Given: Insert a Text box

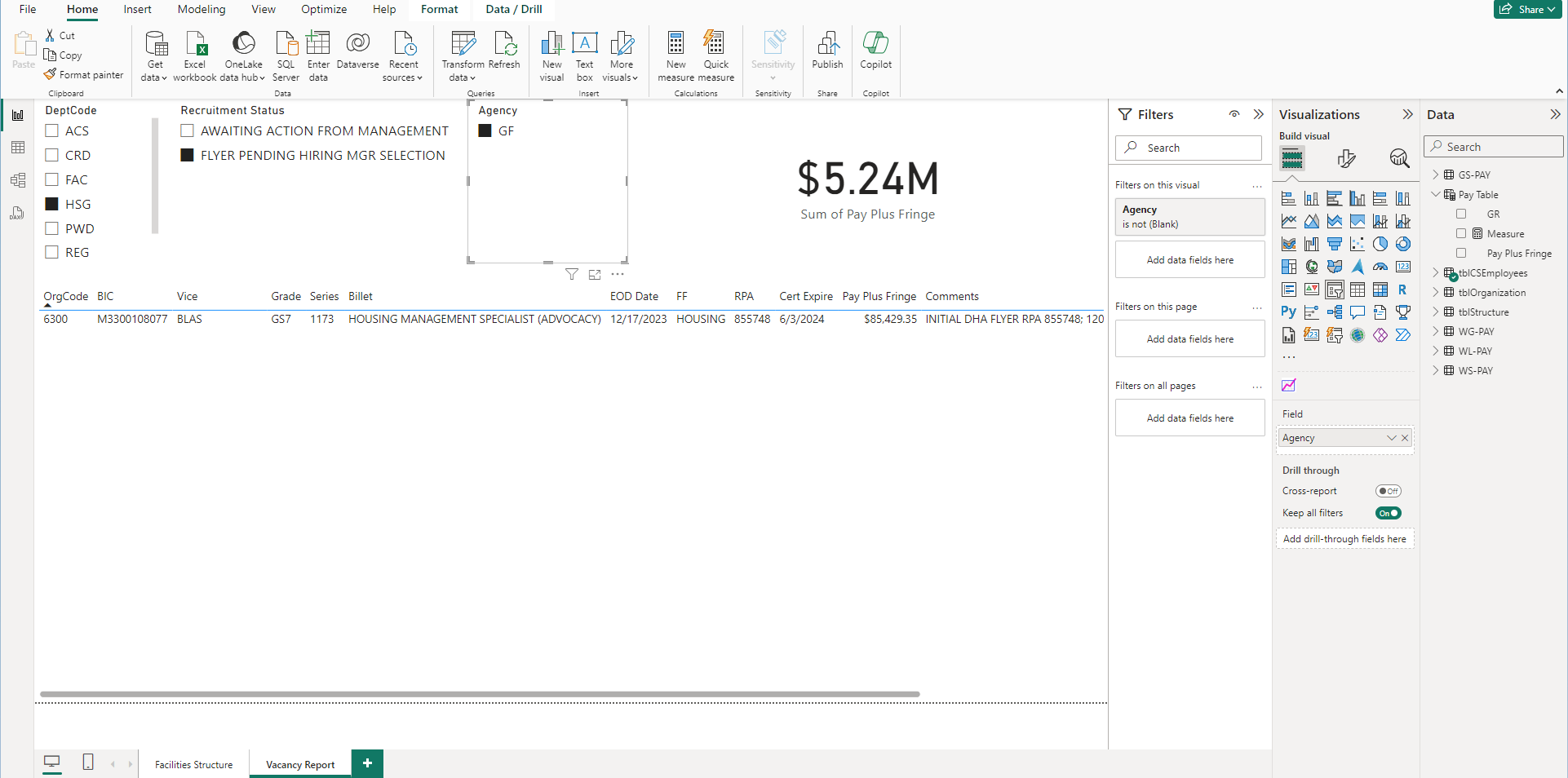Looking at the screenshot, I should 584,55.
